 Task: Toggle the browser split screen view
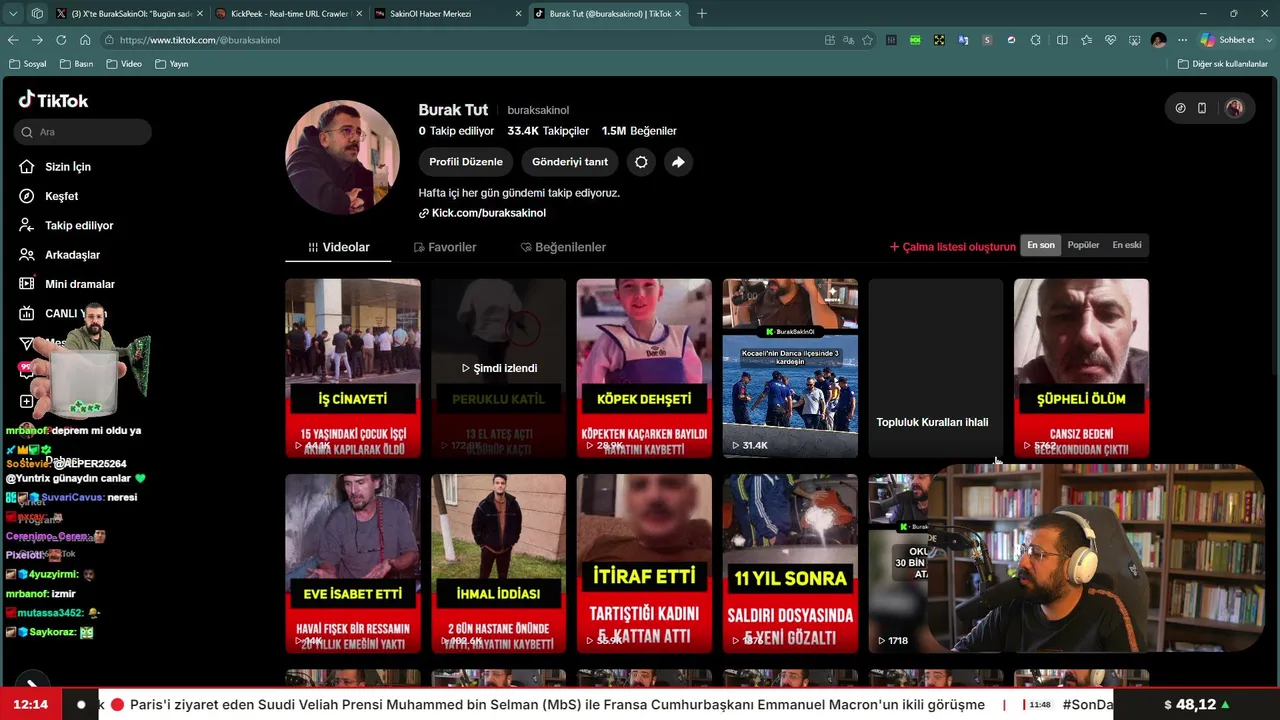(1062, 40)
